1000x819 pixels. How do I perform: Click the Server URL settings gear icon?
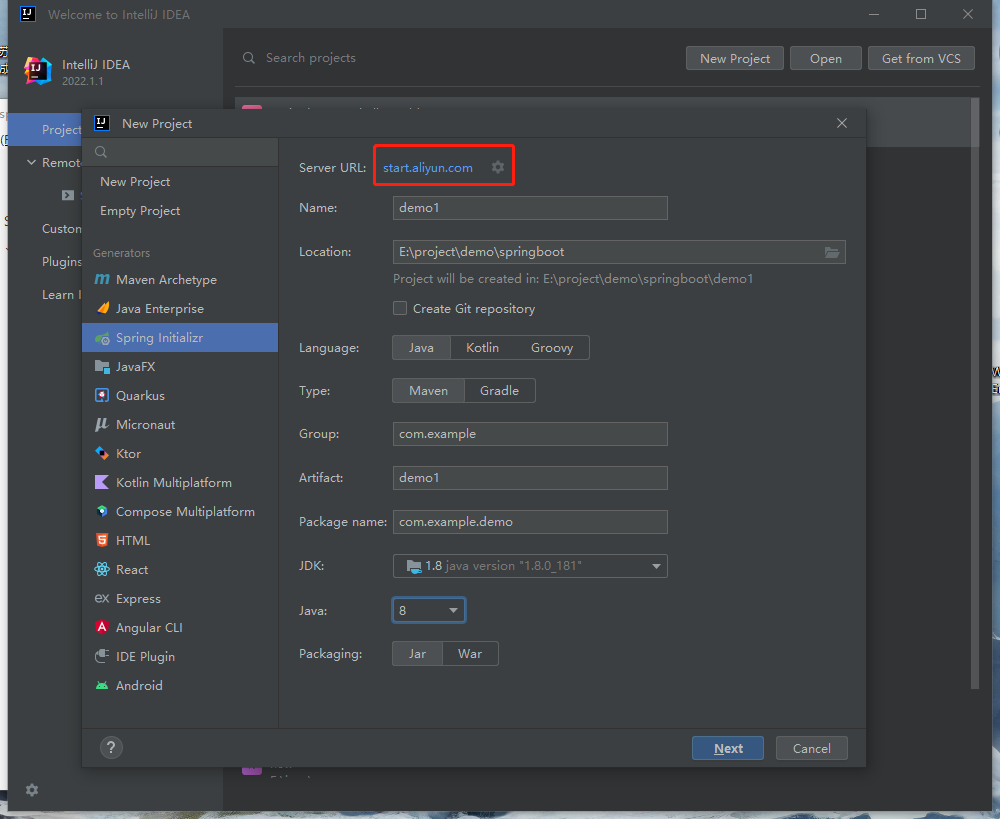(x=498, y=167)
